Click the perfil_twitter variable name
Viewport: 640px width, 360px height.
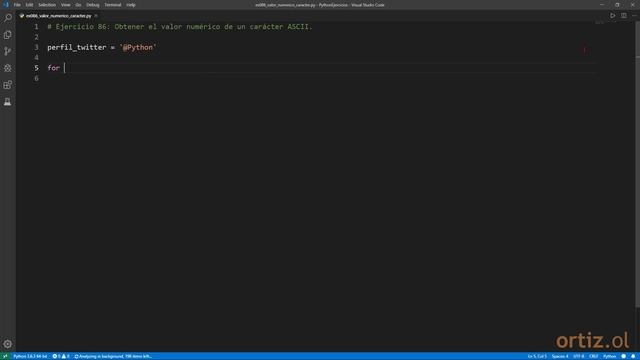[76, 47]
